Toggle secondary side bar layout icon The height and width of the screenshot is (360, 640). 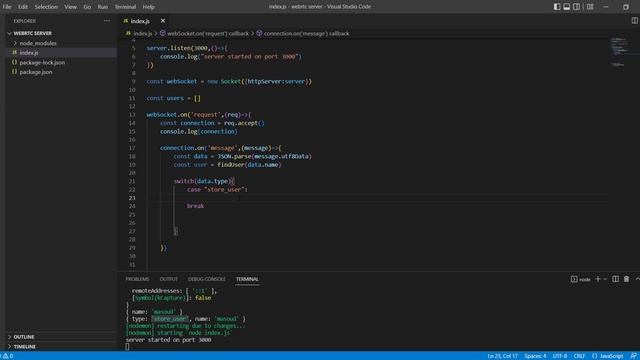coord(576,7)
